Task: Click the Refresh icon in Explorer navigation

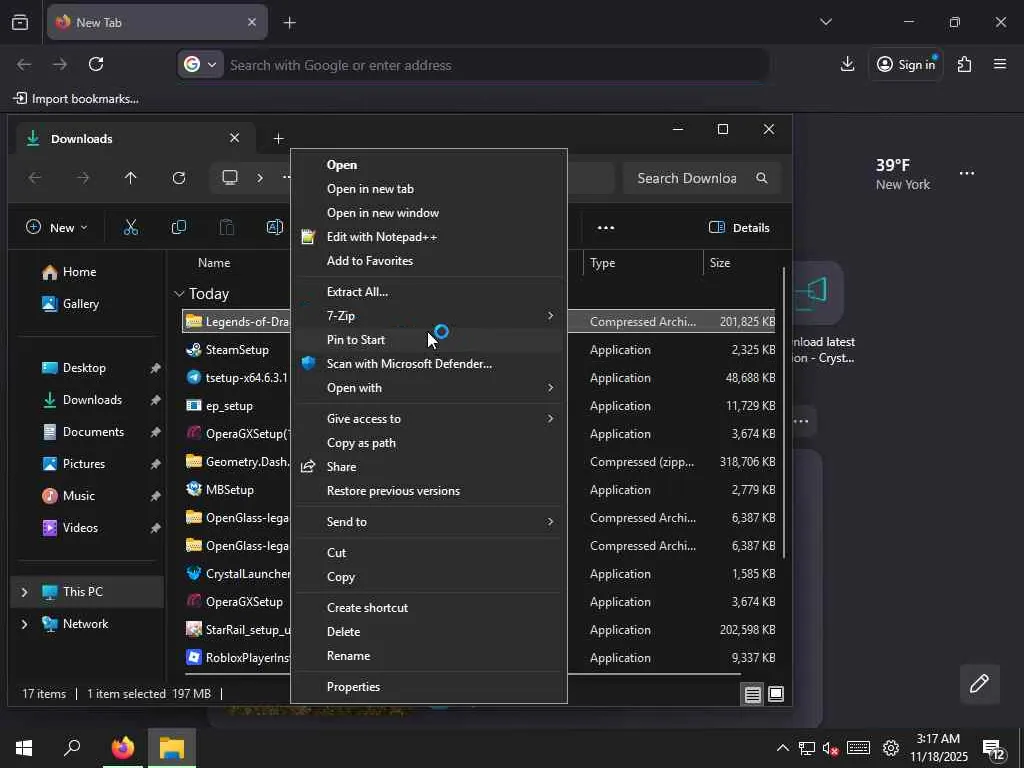Action: pyautogui.click(x=179, y=178)
